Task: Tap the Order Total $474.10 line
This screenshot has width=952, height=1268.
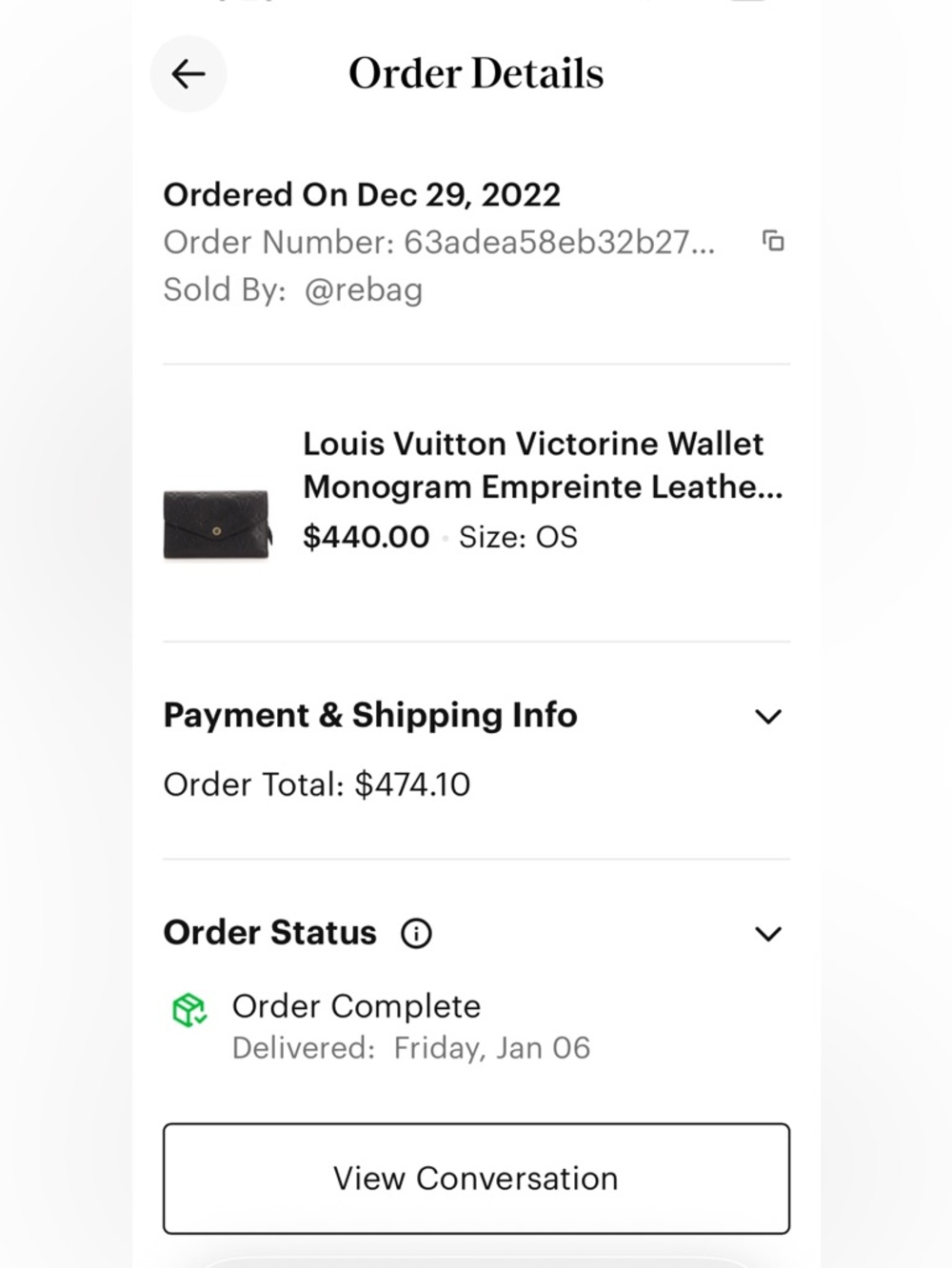Action: coord(317,784)
